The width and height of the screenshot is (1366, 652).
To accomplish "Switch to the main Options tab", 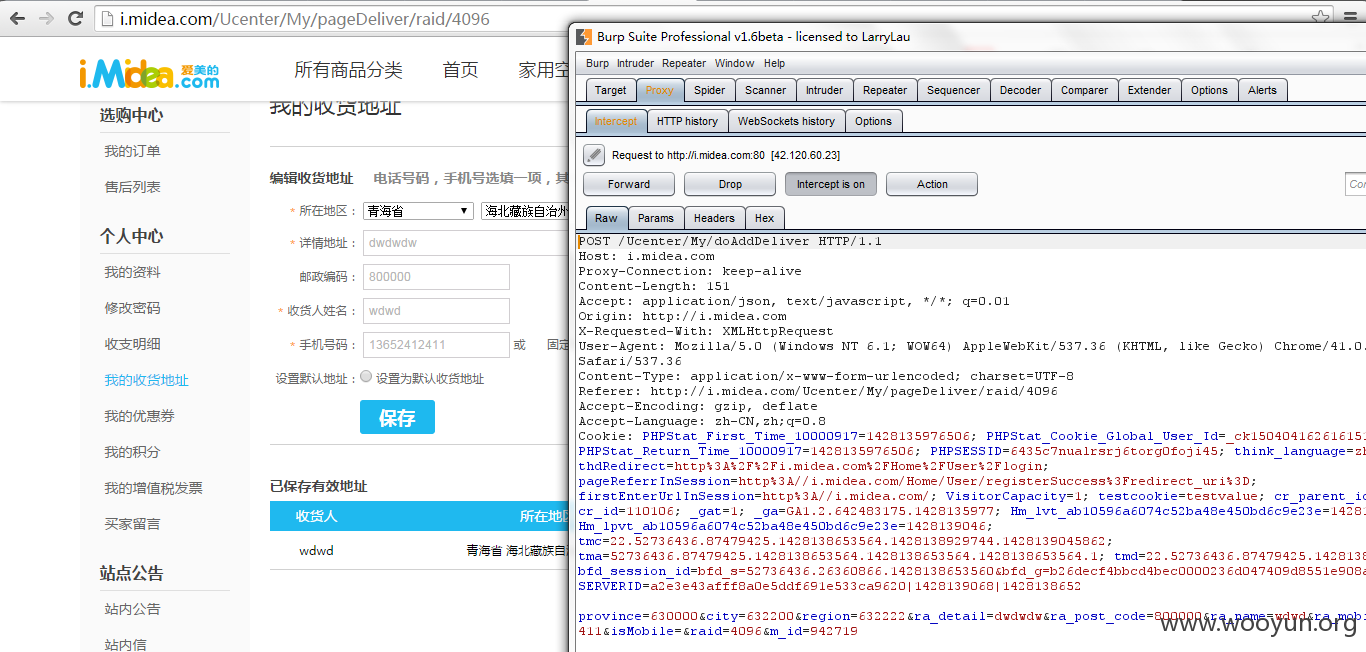I will (x=1209, y=90).
